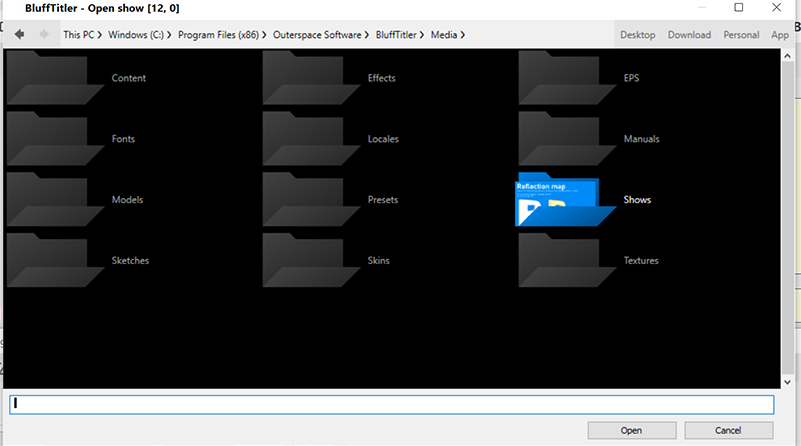Screen dimensions: 801x446
Task: Select the Models folder label
Action: point(127,200)
